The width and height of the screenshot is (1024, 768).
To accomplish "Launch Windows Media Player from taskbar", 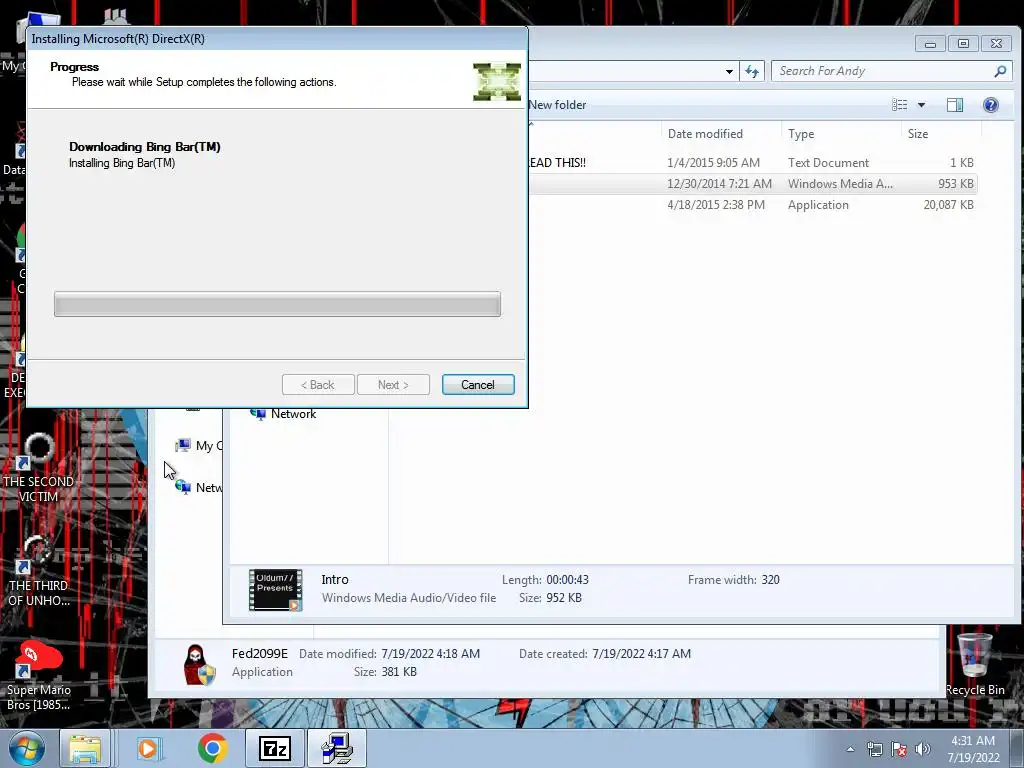I will point(148,748).
